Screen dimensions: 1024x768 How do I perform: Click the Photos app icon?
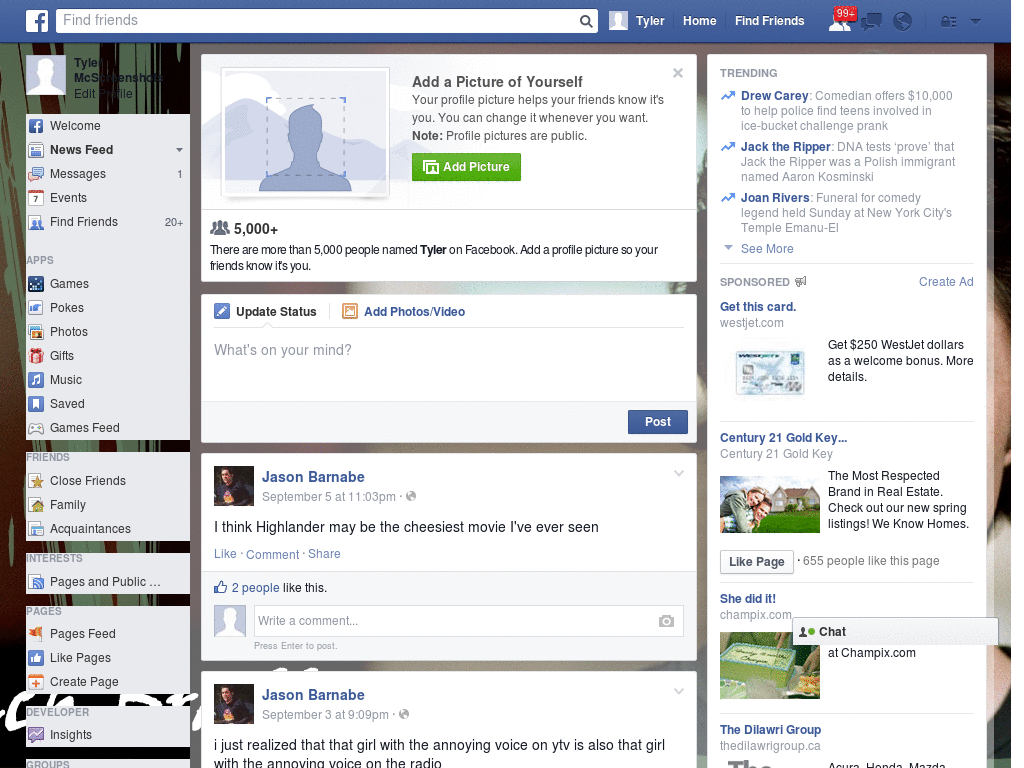click(x=36, y=332)
